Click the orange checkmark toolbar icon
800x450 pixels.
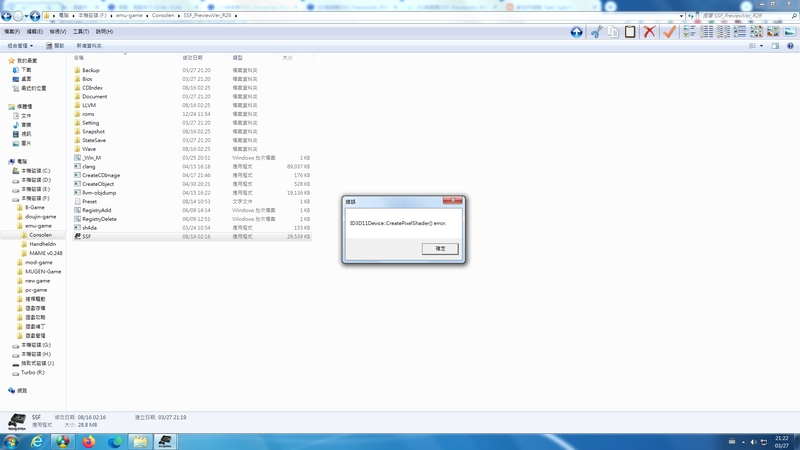669,32
